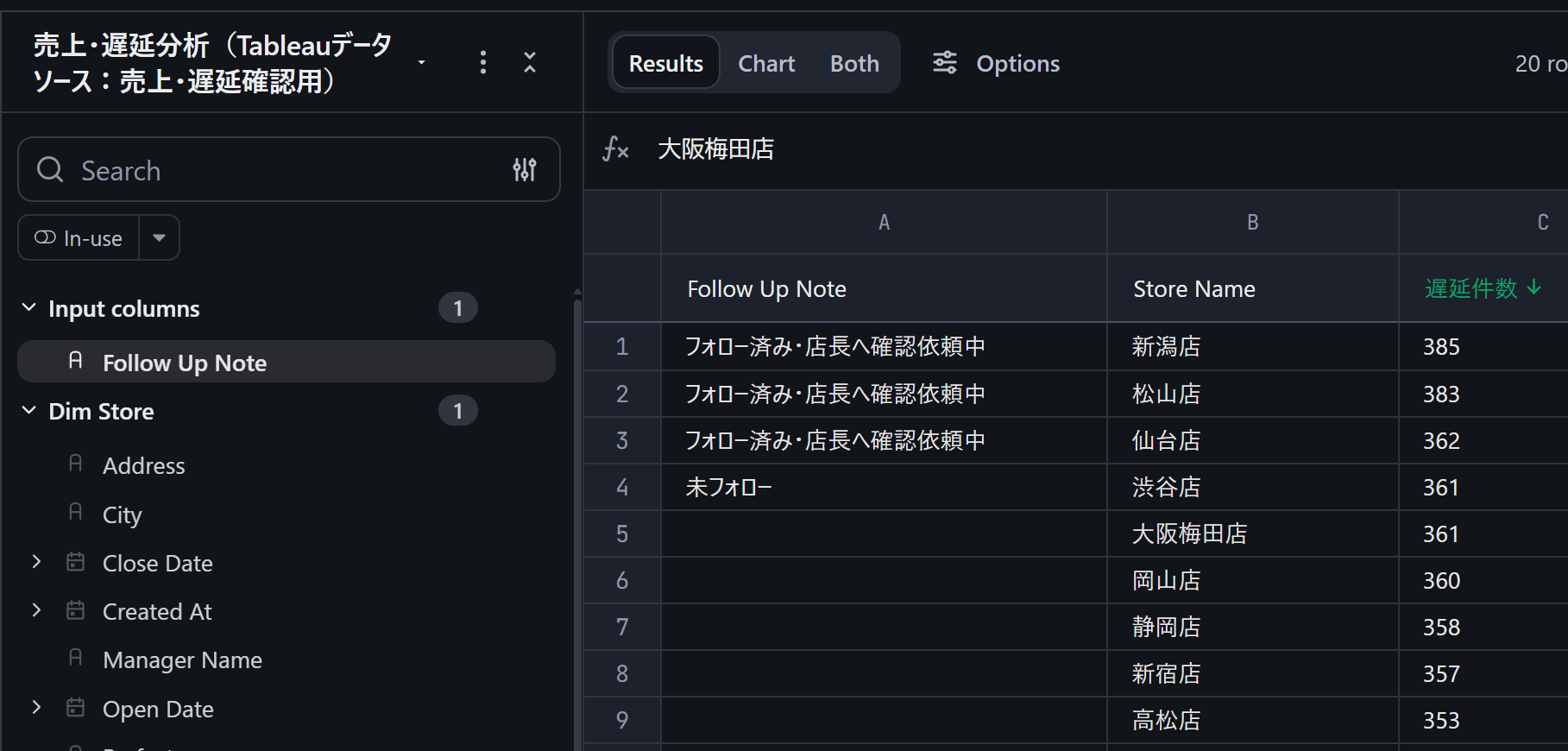Screen dimensions: 1568x751
Task: Collapse the Dim Store section
Action: 29,410
